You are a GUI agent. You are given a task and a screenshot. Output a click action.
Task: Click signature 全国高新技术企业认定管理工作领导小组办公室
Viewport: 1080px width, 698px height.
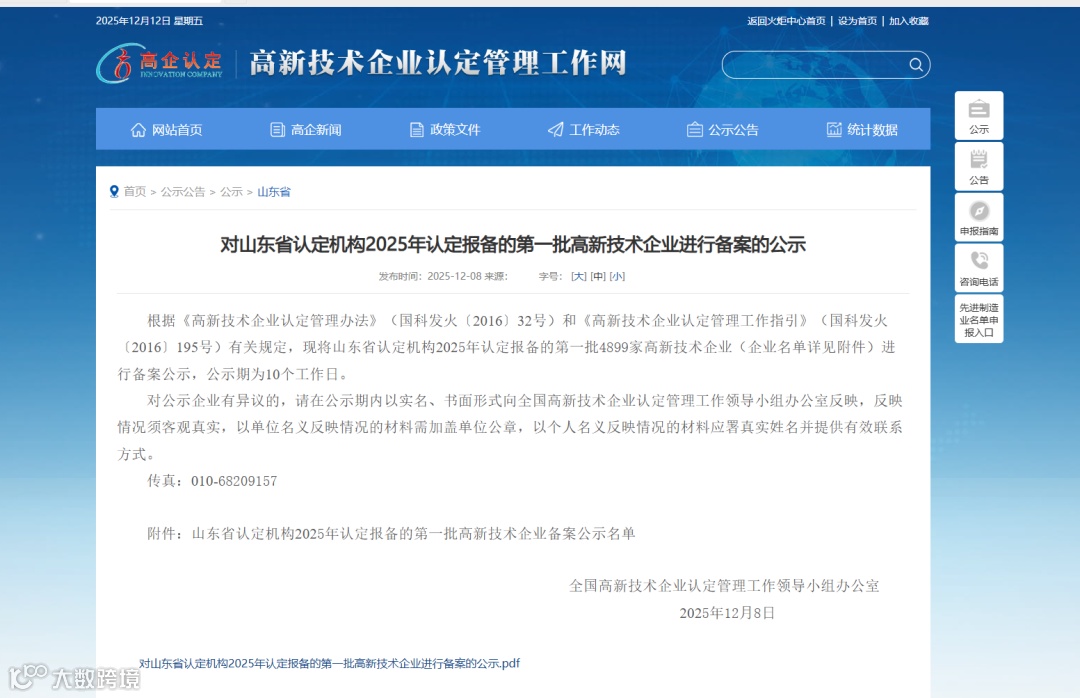725,586
